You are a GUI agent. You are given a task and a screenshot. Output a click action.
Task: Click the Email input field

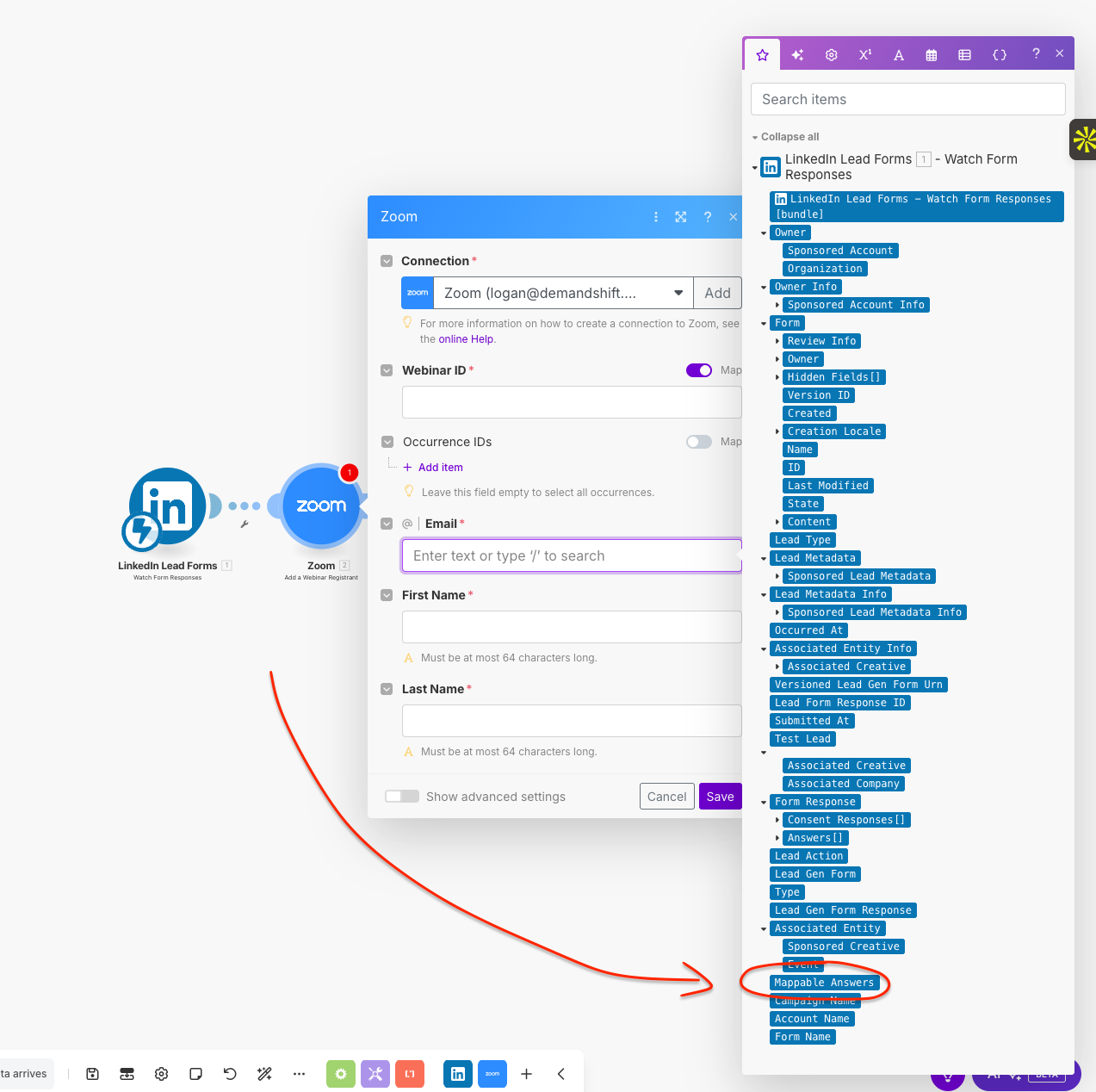pyautogui.click(x=572, y=555)
